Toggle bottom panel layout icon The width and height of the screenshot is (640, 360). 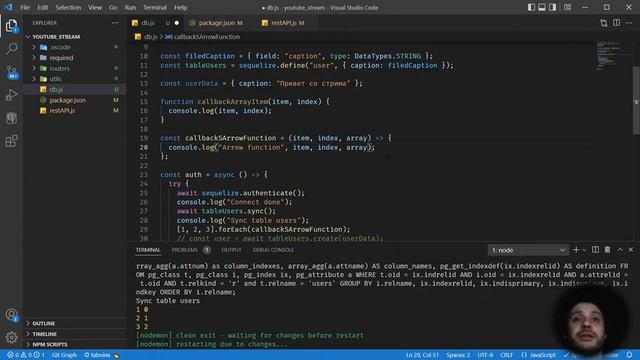point(542,7)
